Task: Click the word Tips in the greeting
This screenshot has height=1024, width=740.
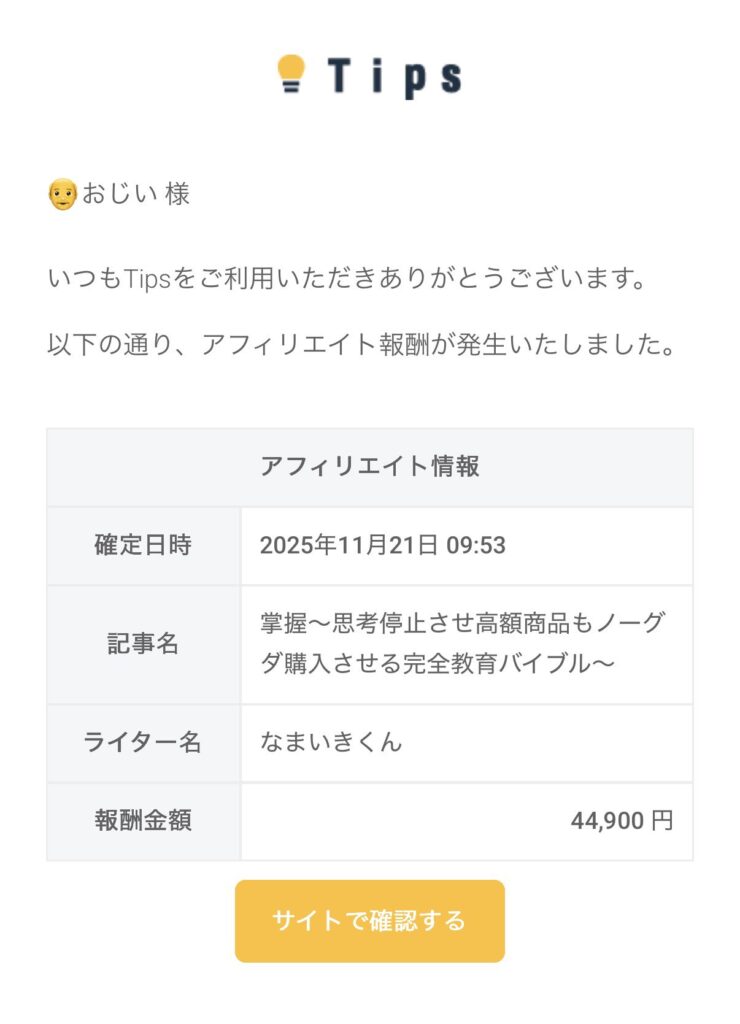Action: pyautogui.click(x=149, y=278)
